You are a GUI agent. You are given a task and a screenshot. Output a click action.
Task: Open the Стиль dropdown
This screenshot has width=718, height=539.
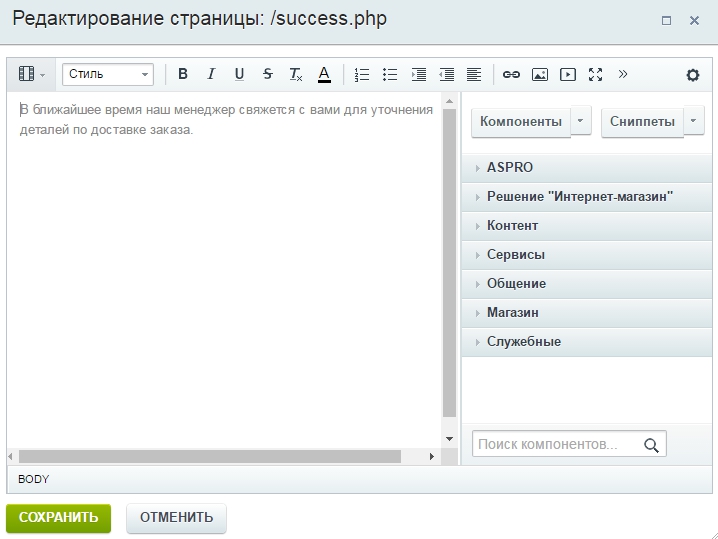[x=107, y=74]
